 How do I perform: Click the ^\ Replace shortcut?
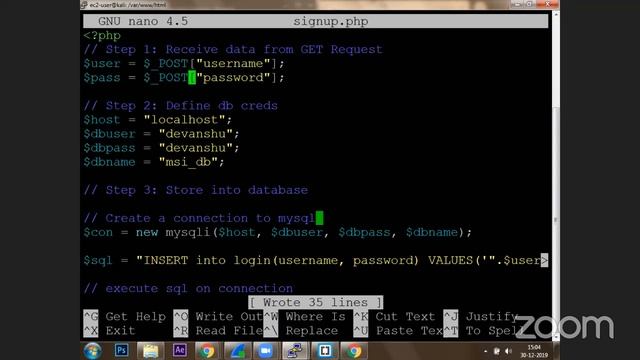point(301,331)
